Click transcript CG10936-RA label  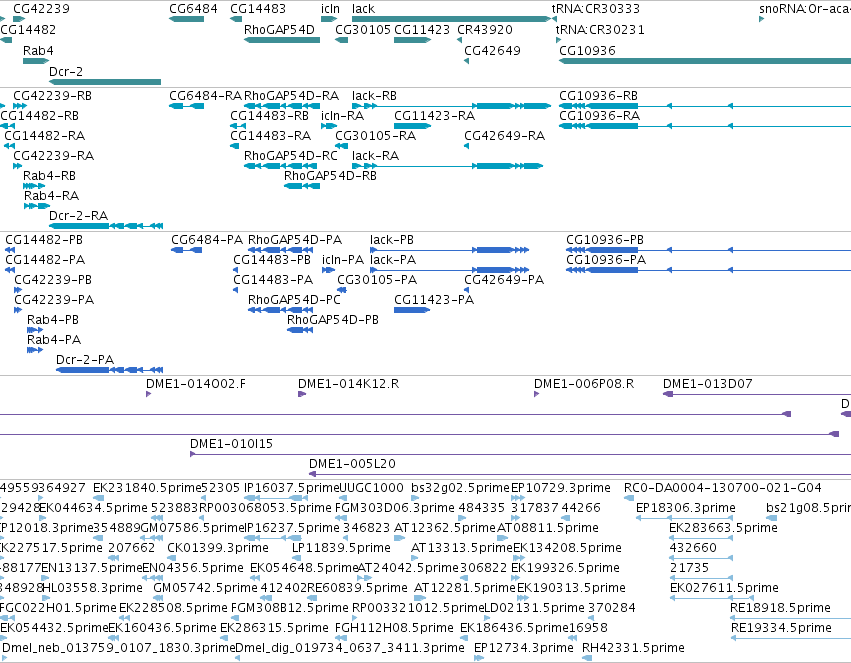tap(599, 116)
